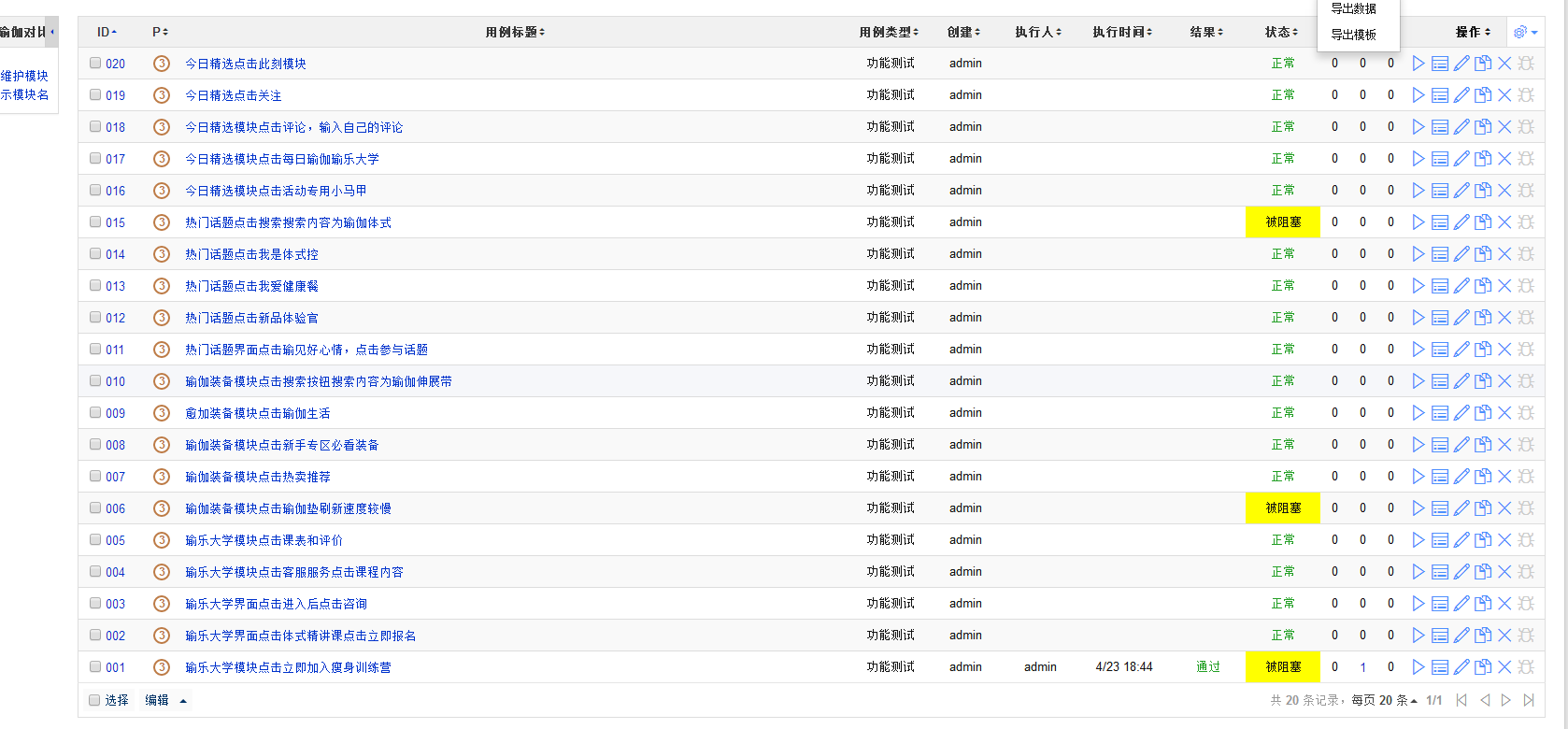Open results list icon for case 018

(x=1439, y=127)
